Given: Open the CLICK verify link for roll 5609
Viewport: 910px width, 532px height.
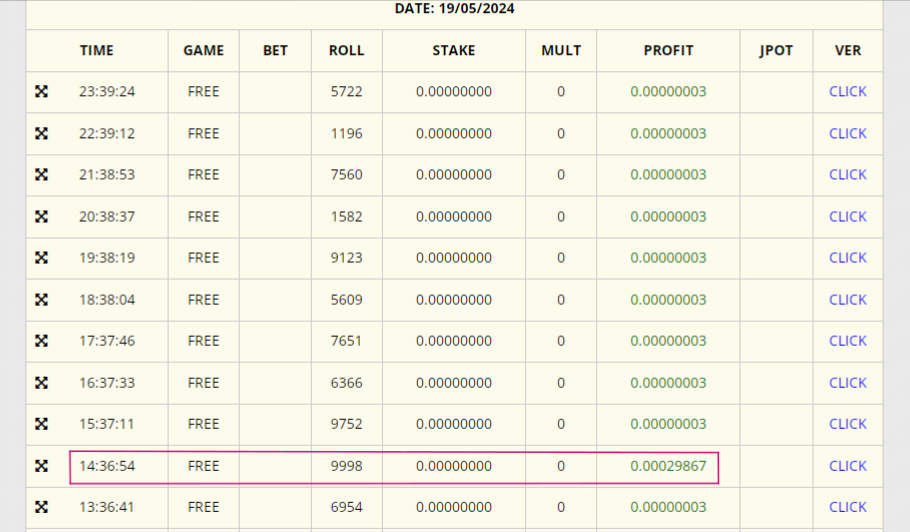Looking at the screenshot, I should (x=847, y=299).
